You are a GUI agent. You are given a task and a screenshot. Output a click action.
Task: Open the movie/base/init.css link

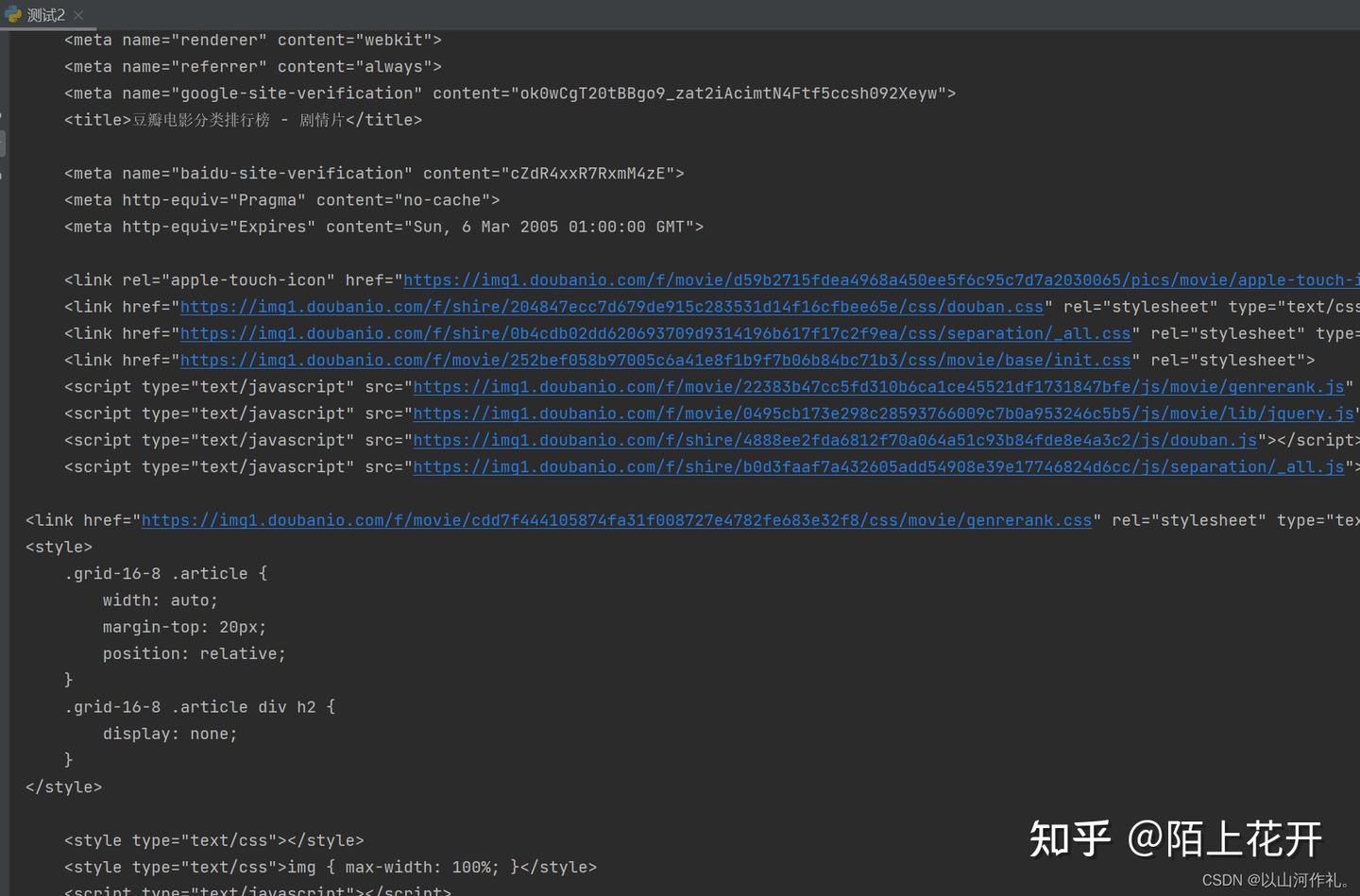(x=654, y=361)
